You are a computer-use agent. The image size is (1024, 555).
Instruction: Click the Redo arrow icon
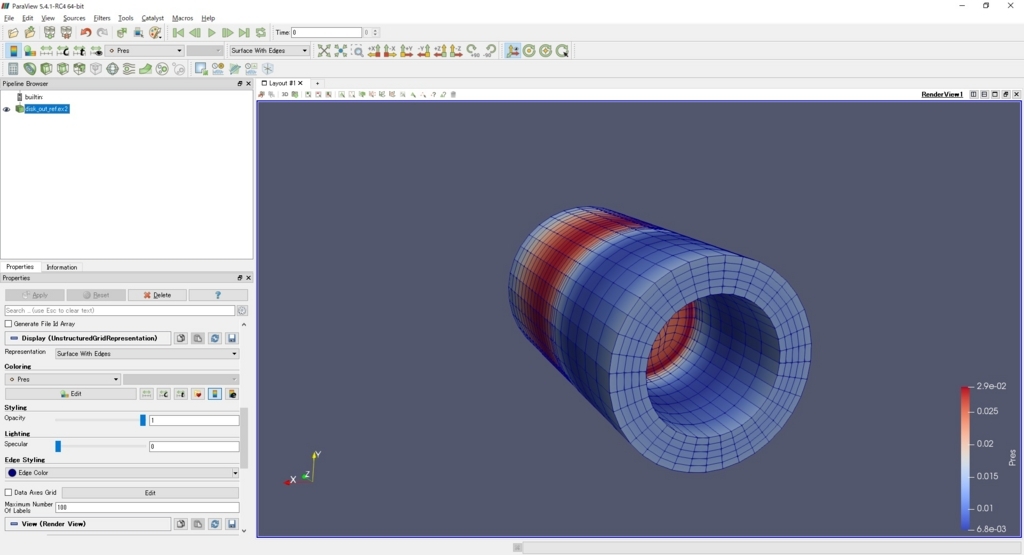[103, 33]
